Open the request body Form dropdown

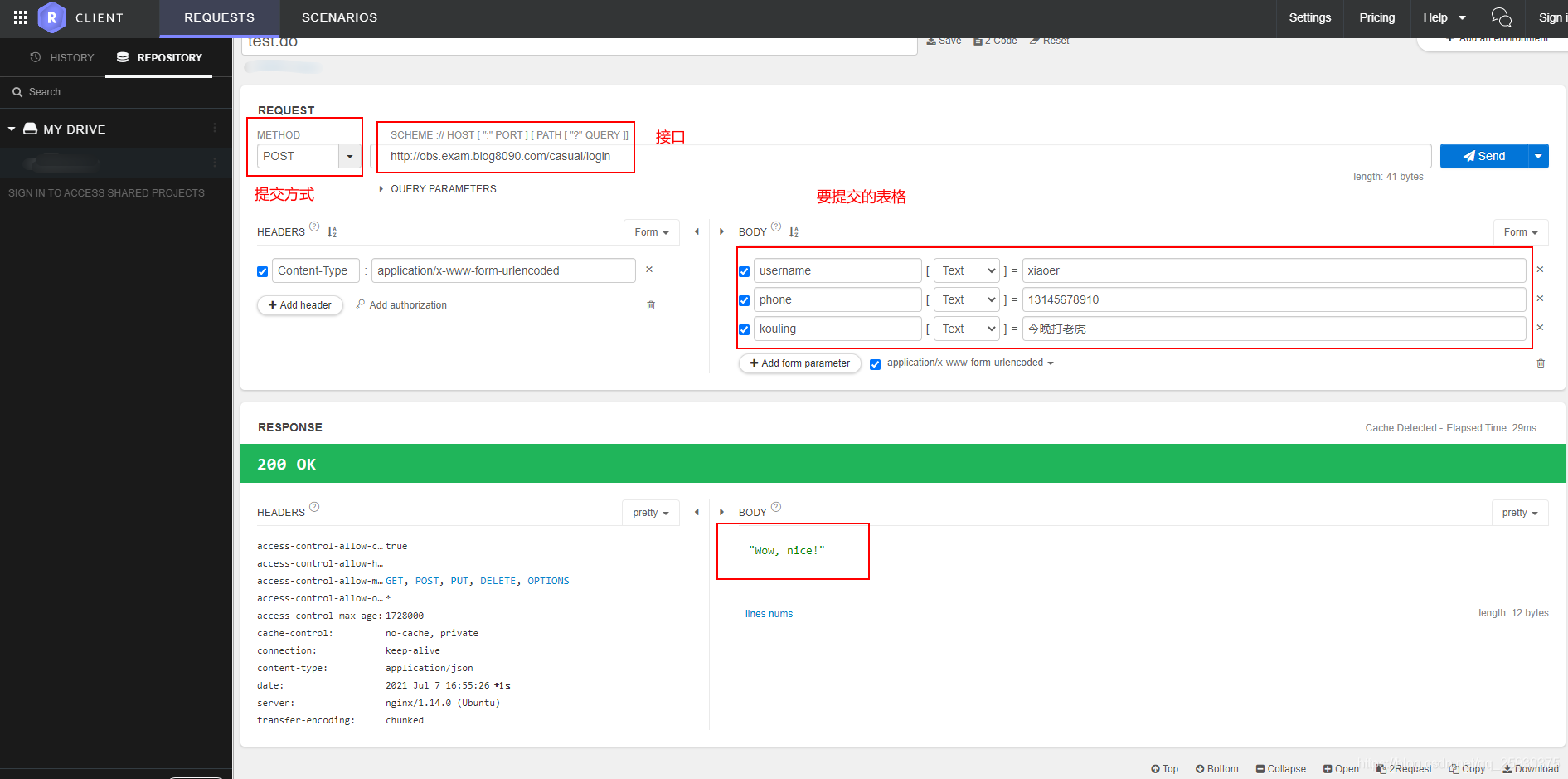pos(1521,232)
